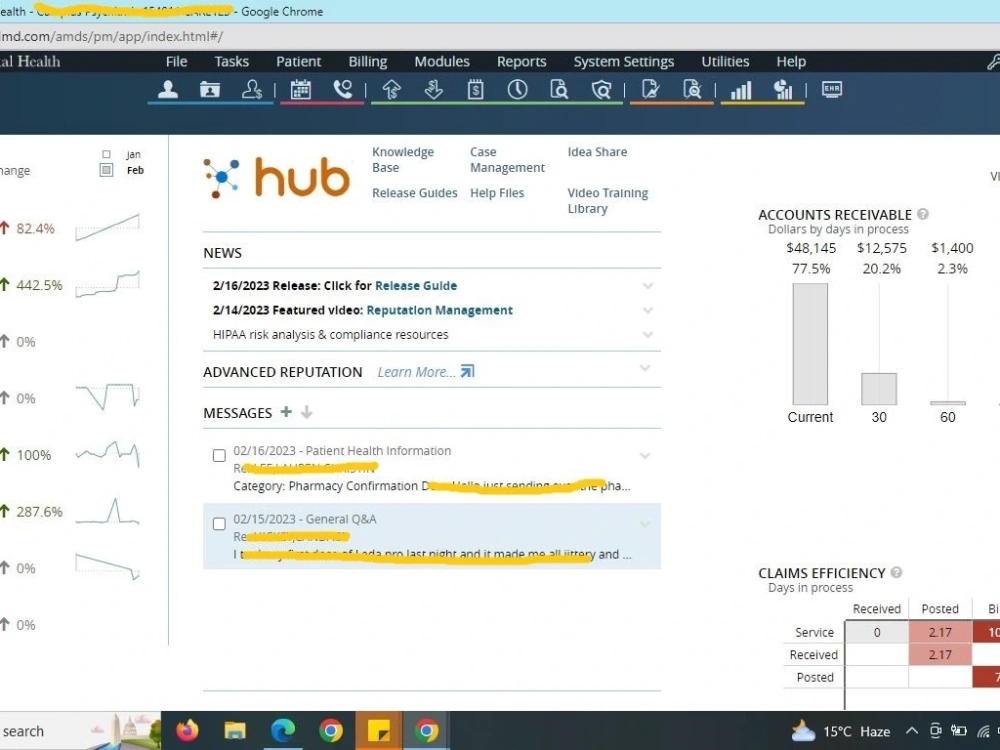Viewport: 1000px width, 750px height.
Task: Click the clock icon in toolbar
Action: [517, 89]
